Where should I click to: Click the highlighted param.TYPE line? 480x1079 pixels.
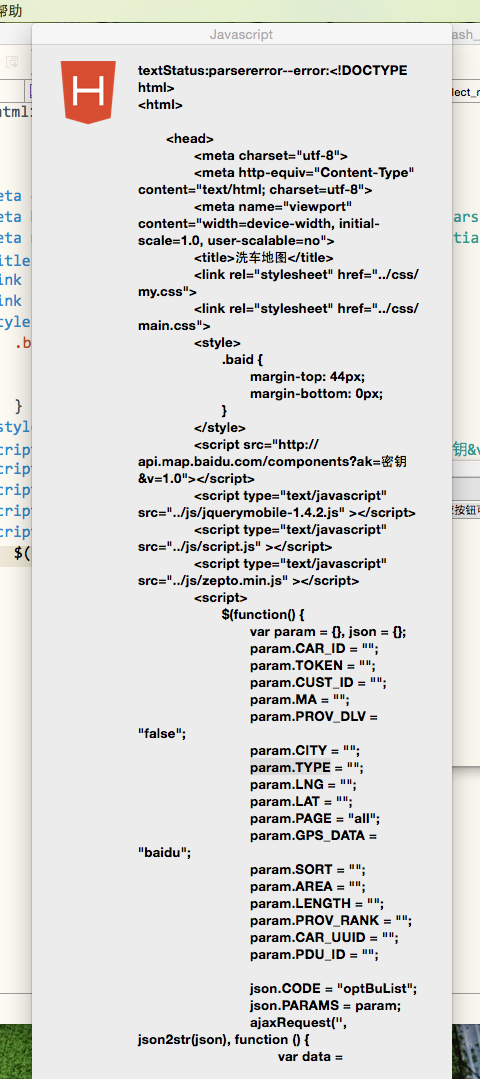[x=307, y=767]
